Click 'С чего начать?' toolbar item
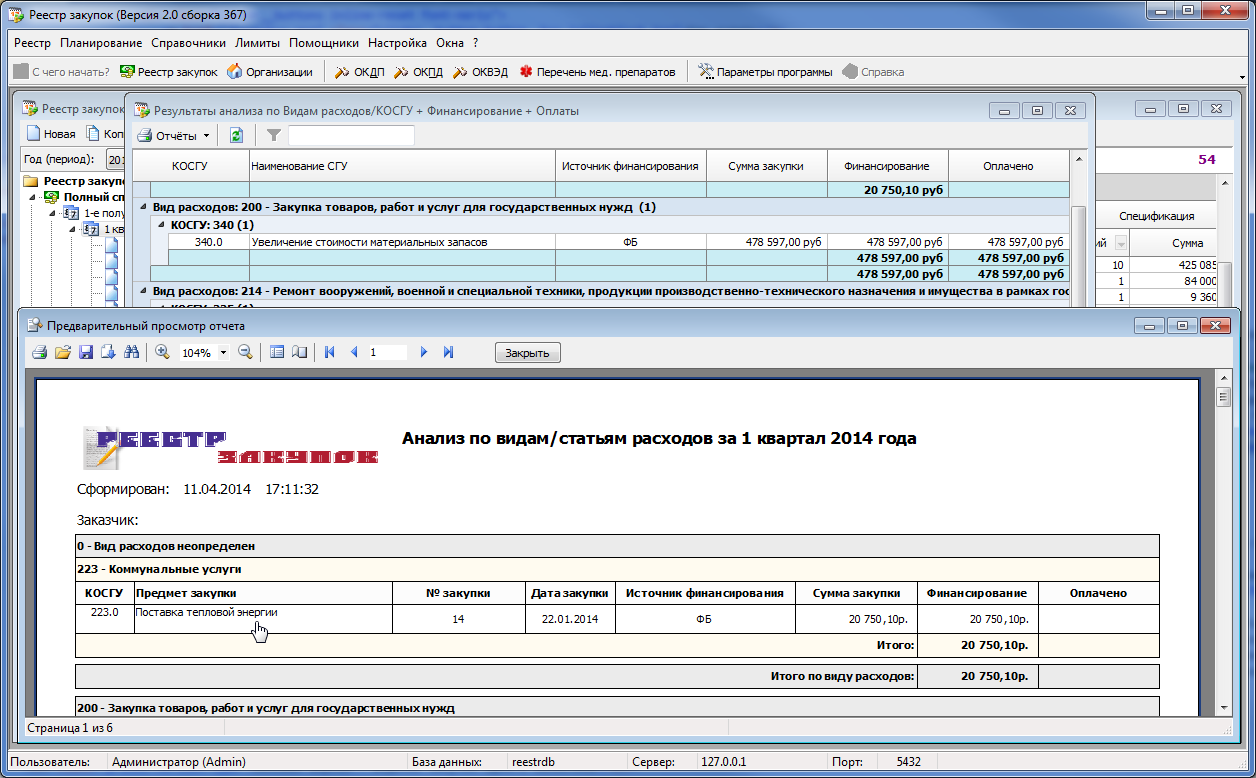This screenshot has width=1256, height=778. pos(62,72)
